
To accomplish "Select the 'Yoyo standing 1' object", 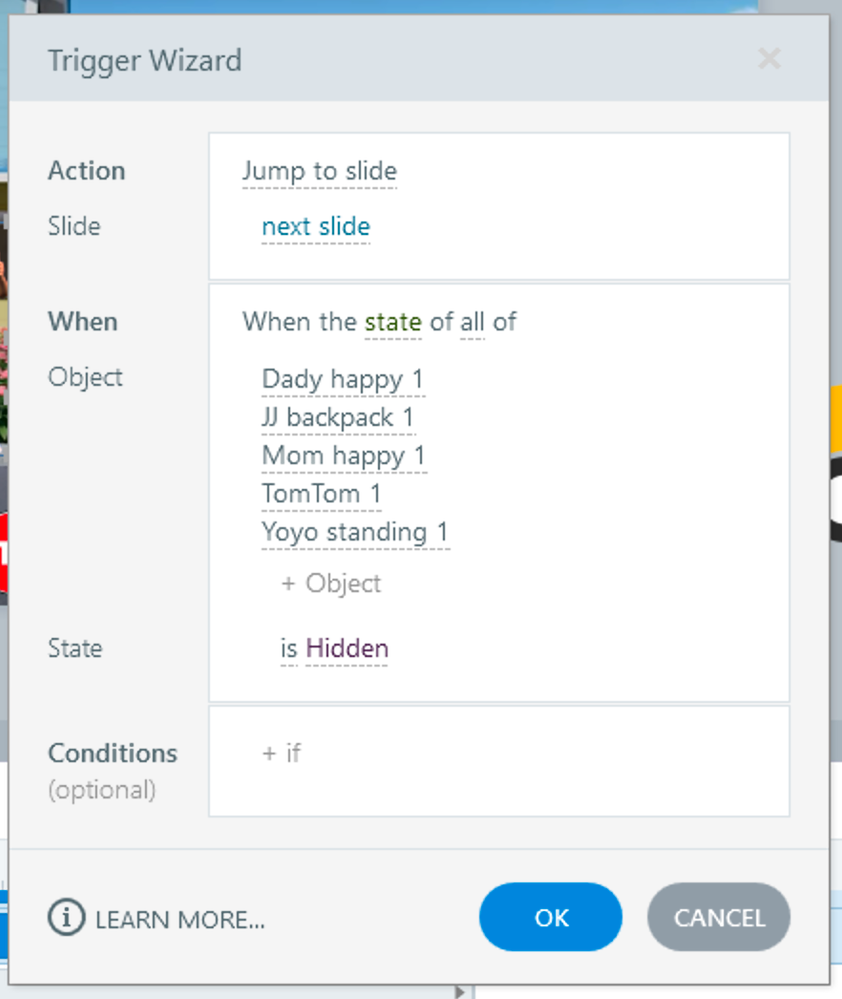I will coord(355,532).
